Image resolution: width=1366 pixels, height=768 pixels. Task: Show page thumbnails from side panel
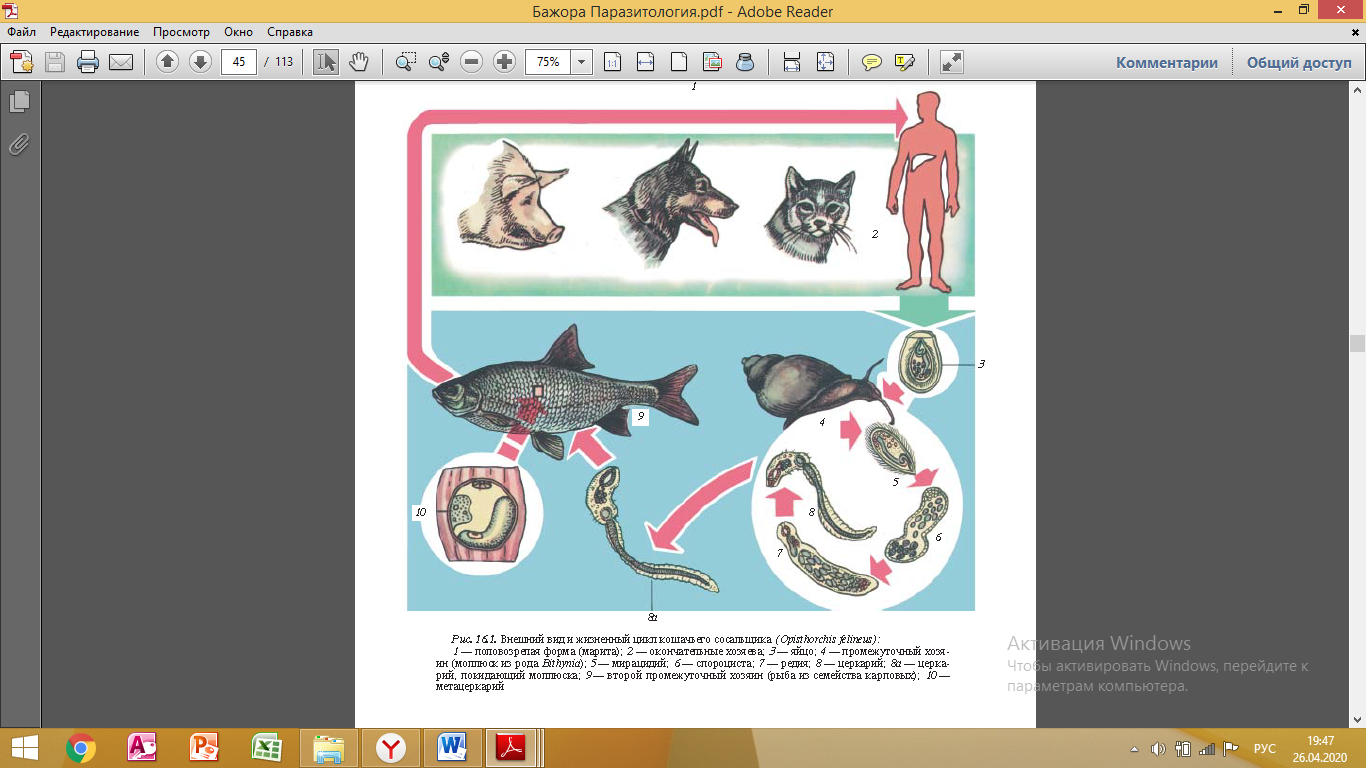[20, 102]
